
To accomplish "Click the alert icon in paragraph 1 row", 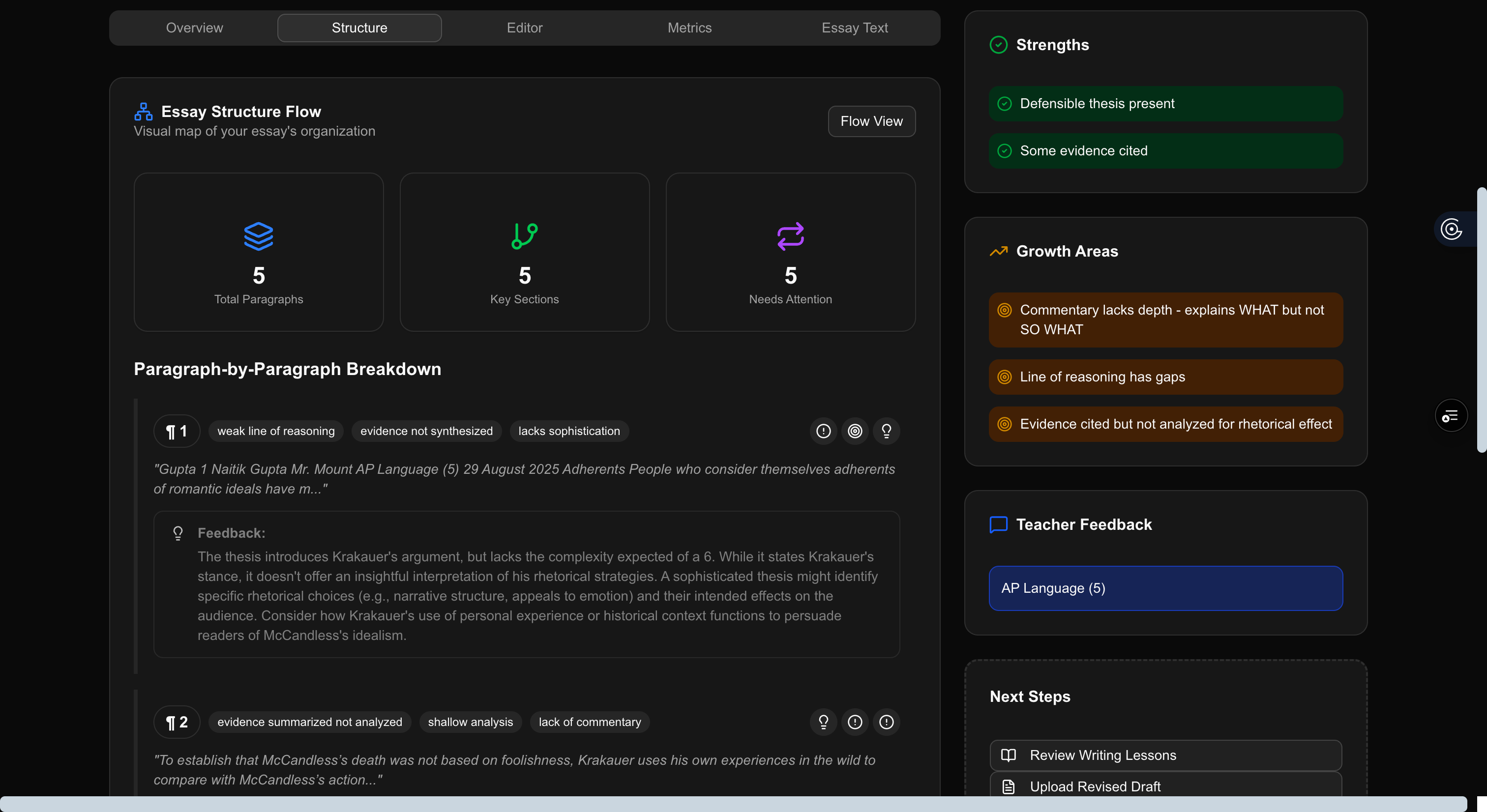I will [823, 431].
